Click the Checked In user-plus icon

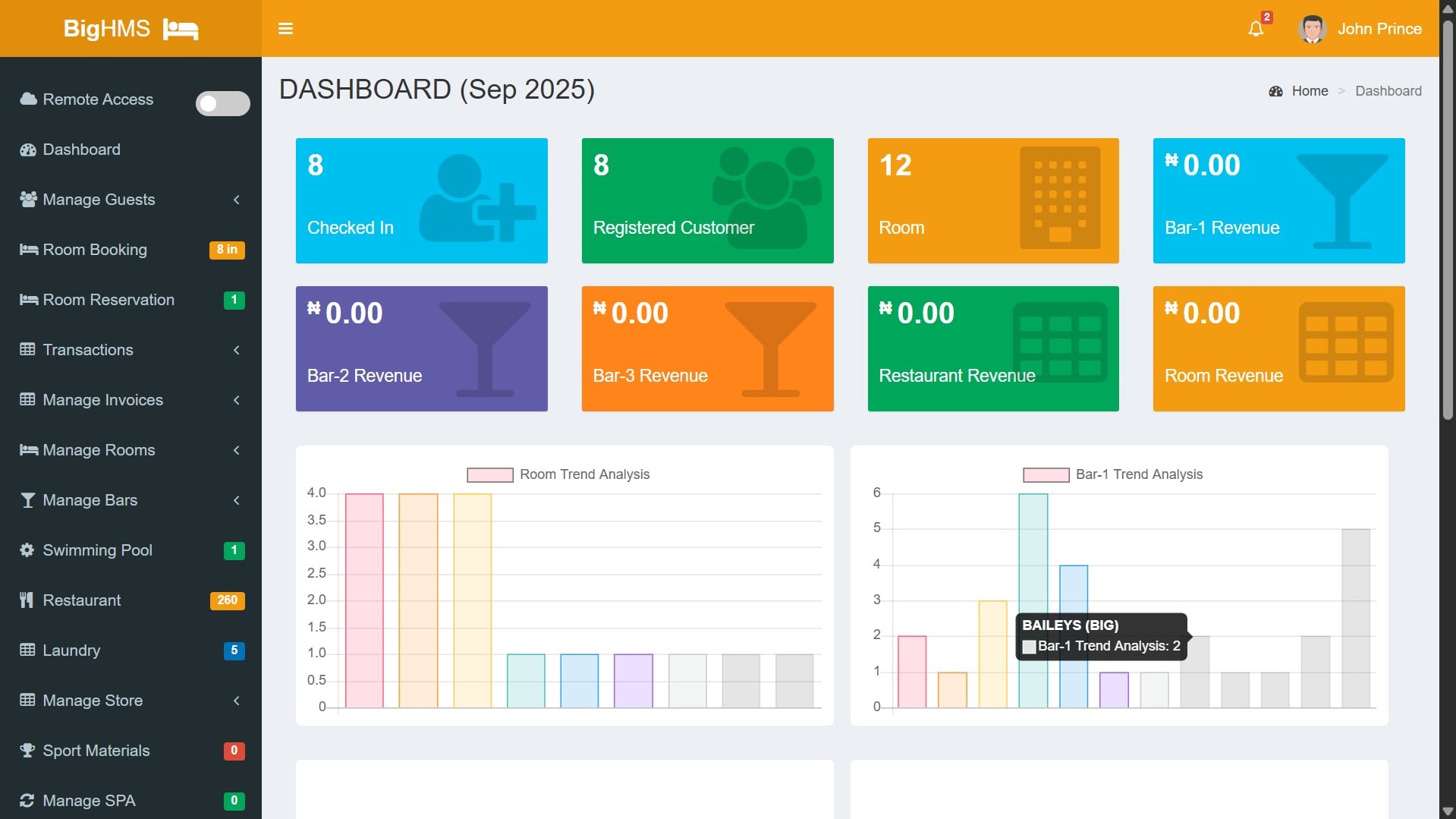476,200
